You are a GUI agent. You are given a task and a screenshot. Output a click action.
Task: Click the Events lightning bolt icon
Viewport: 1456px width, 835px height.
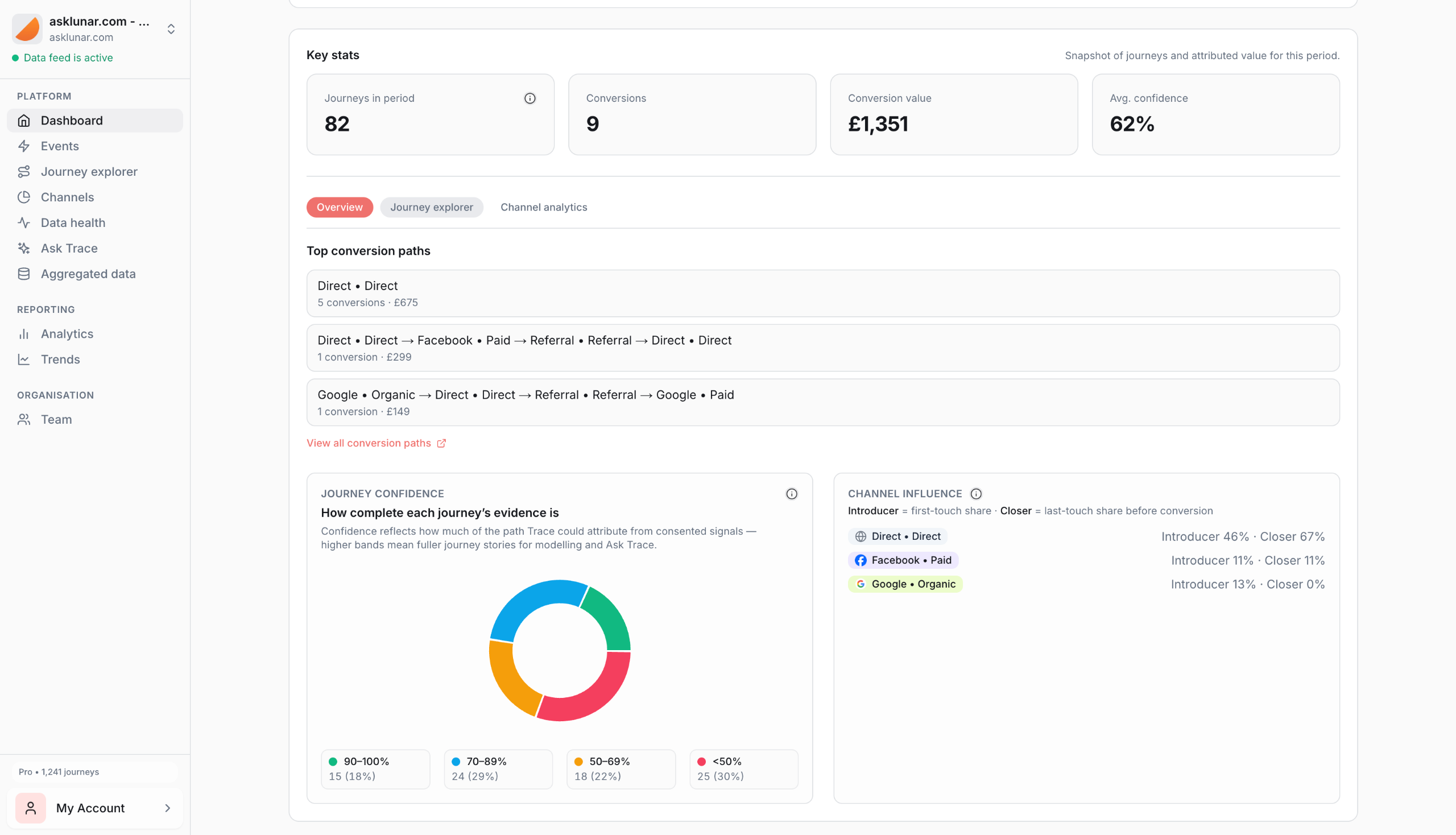(x=23, y=146)
